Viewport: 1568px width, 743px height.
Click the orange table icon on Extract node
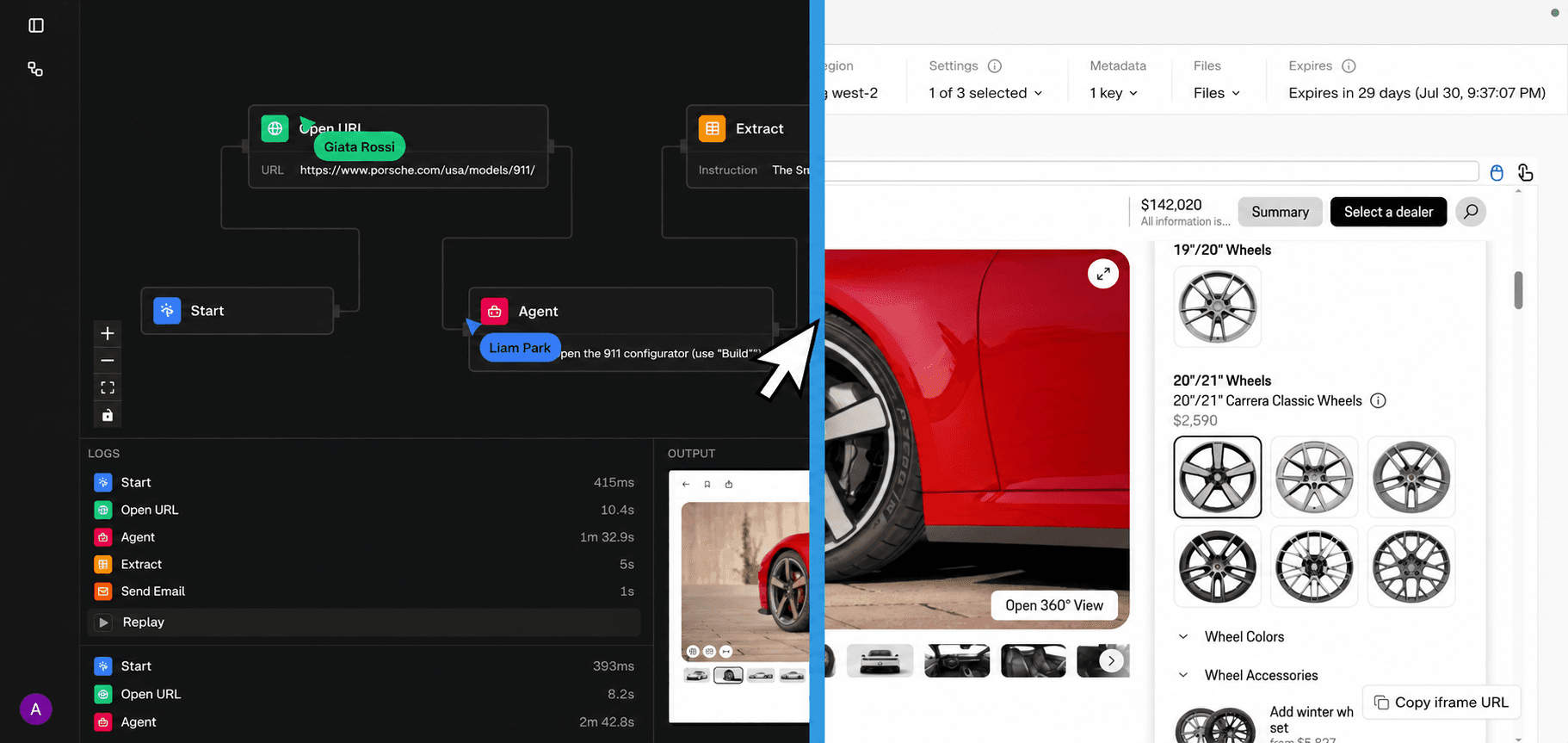pyautogui.click(x=712, y=128)
